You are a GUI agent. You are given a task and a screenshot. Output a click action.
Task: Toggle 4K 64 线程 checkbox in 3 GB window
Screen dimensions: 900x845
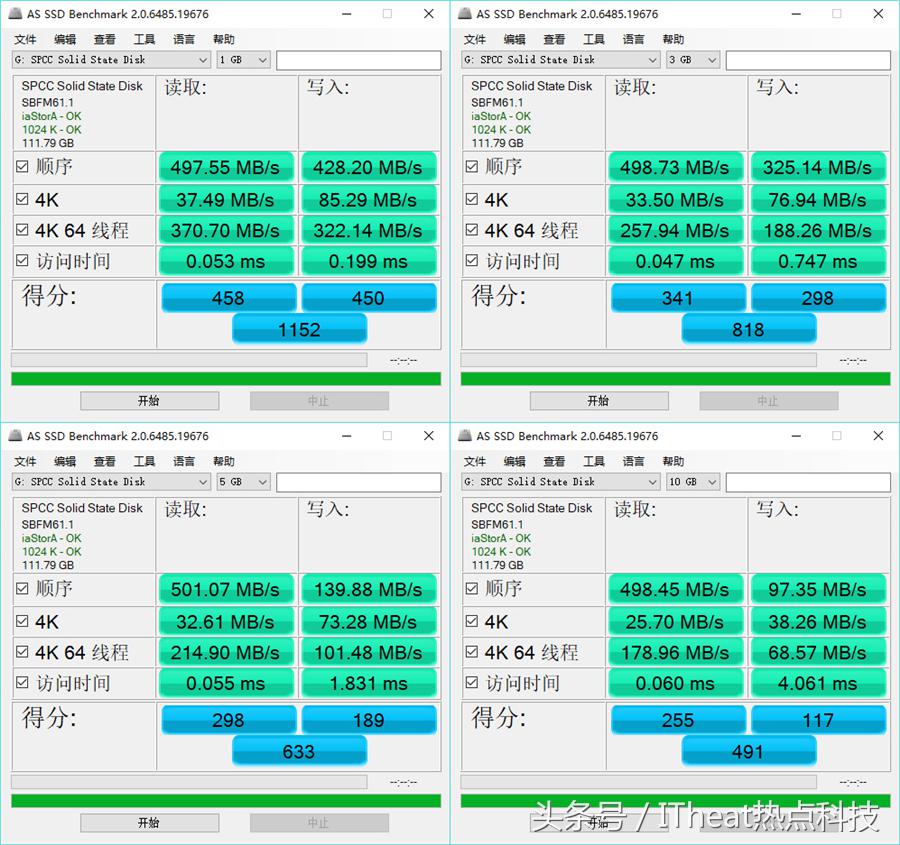coord(471,230)
